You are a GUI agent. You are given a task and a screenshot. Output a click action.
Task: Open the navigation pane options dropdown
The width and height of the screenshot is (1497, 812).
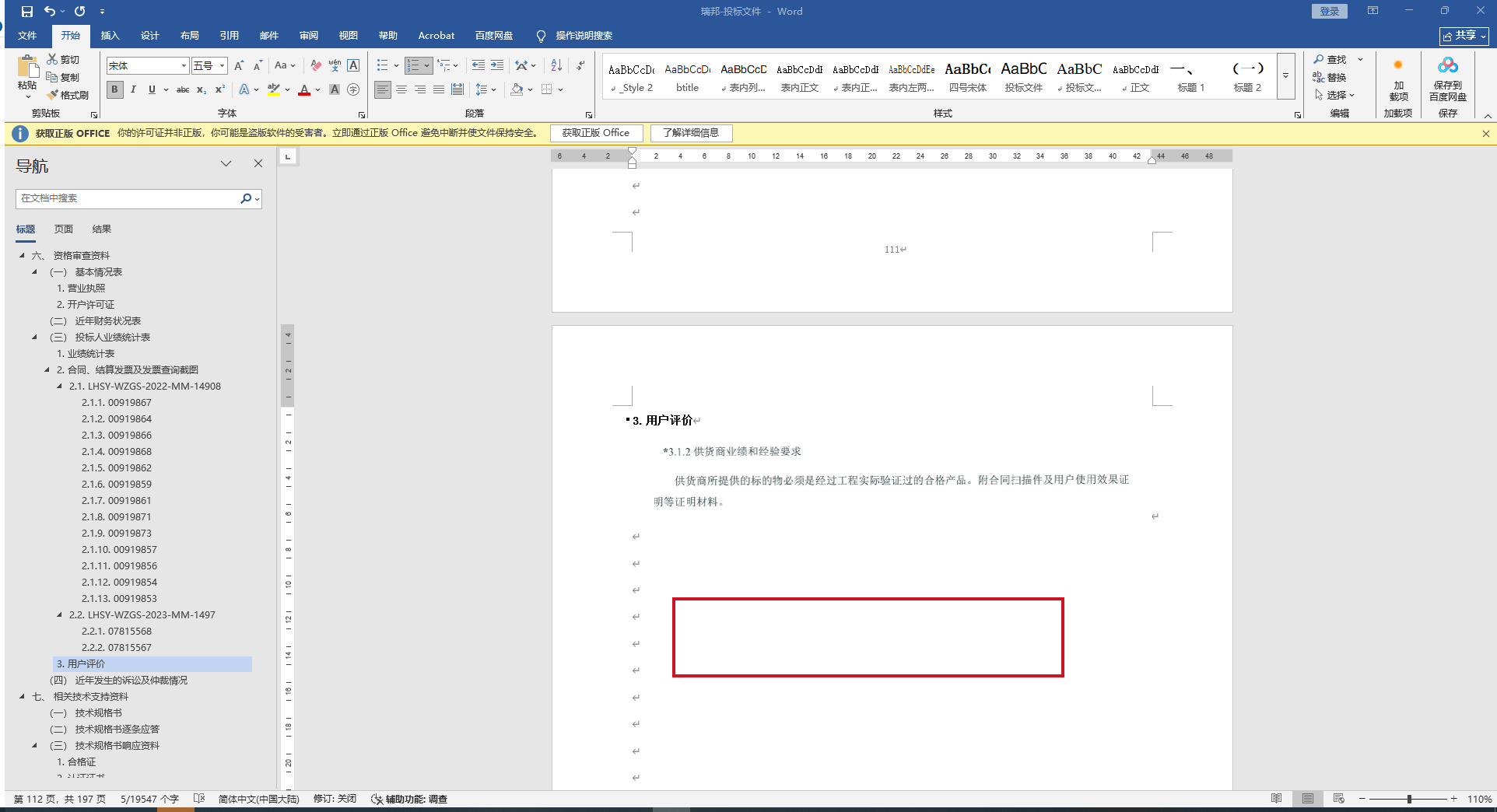[226, 163]
